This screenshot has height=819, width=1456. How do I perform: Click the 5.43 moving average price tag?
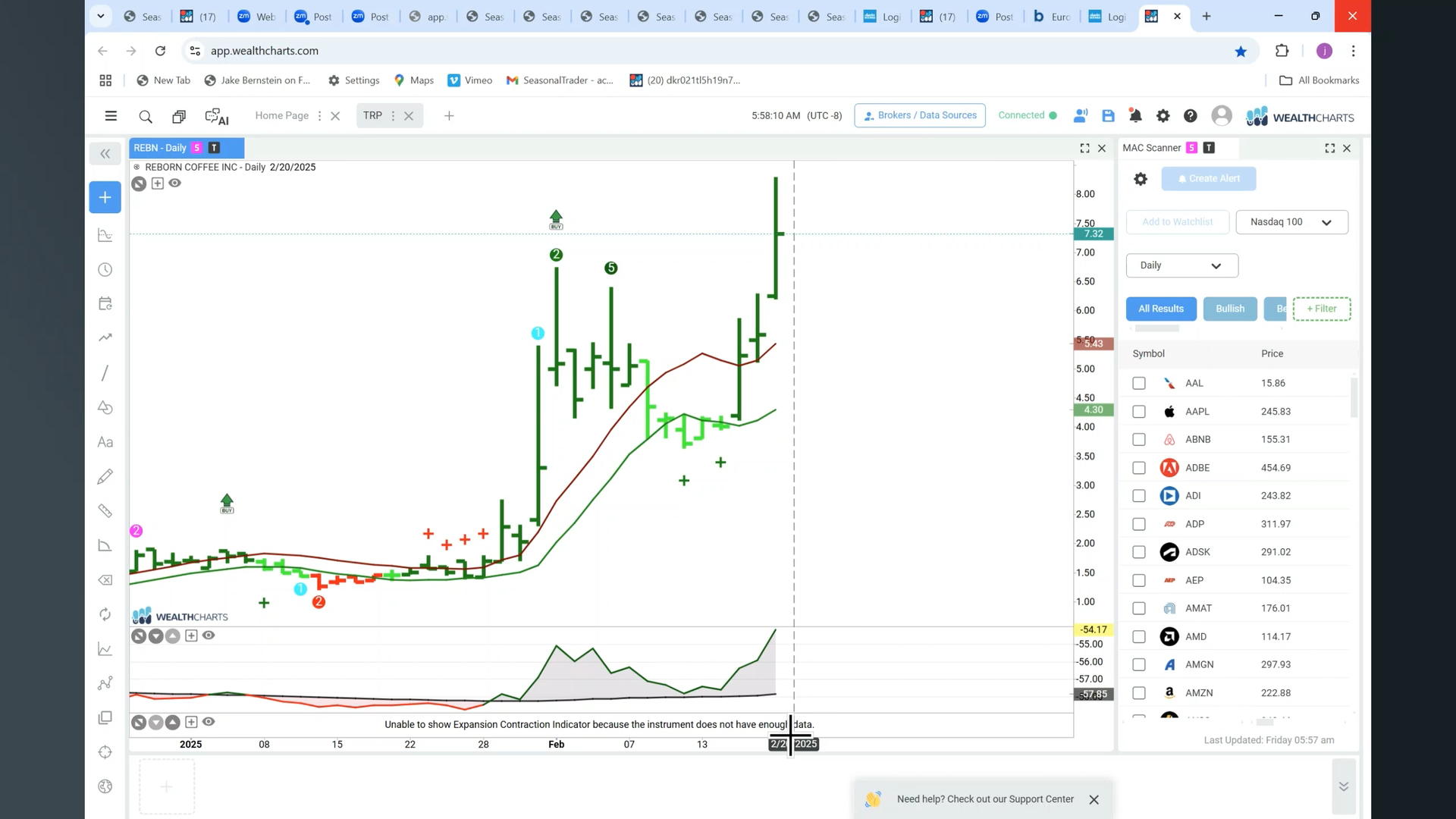pos(1094,344)
